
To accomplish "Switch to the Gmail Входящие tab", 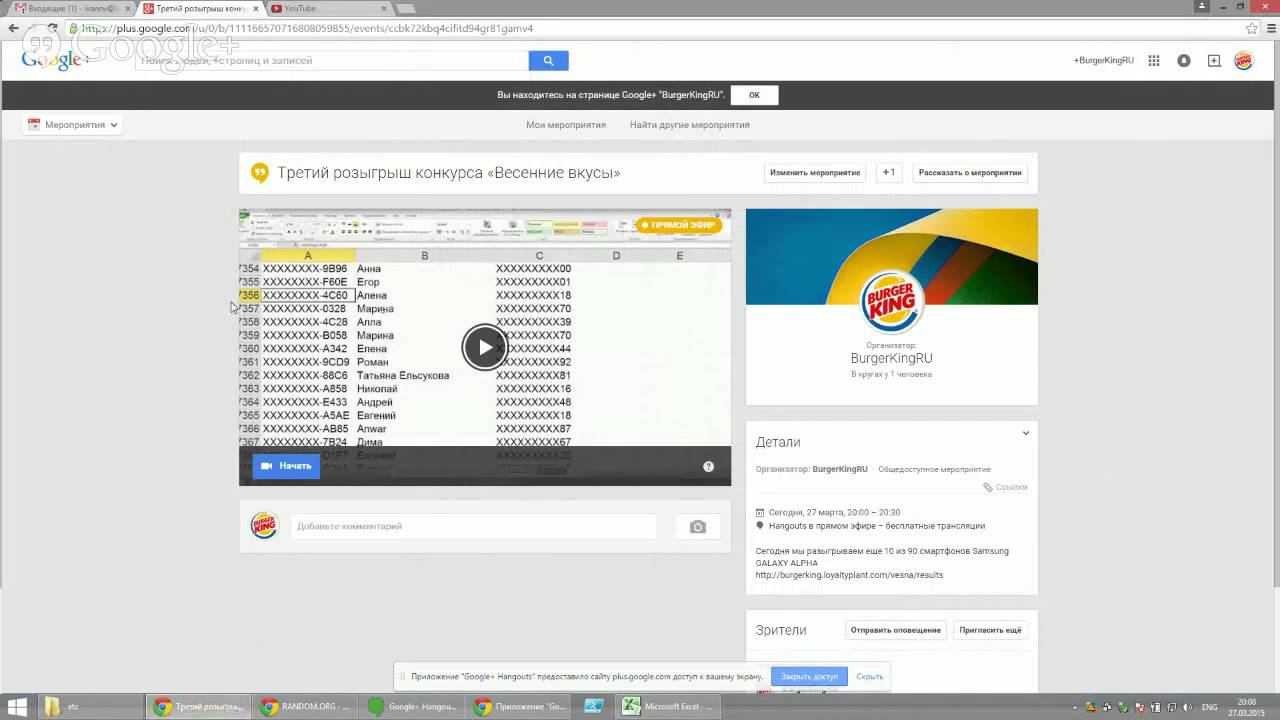I will 70,8.
